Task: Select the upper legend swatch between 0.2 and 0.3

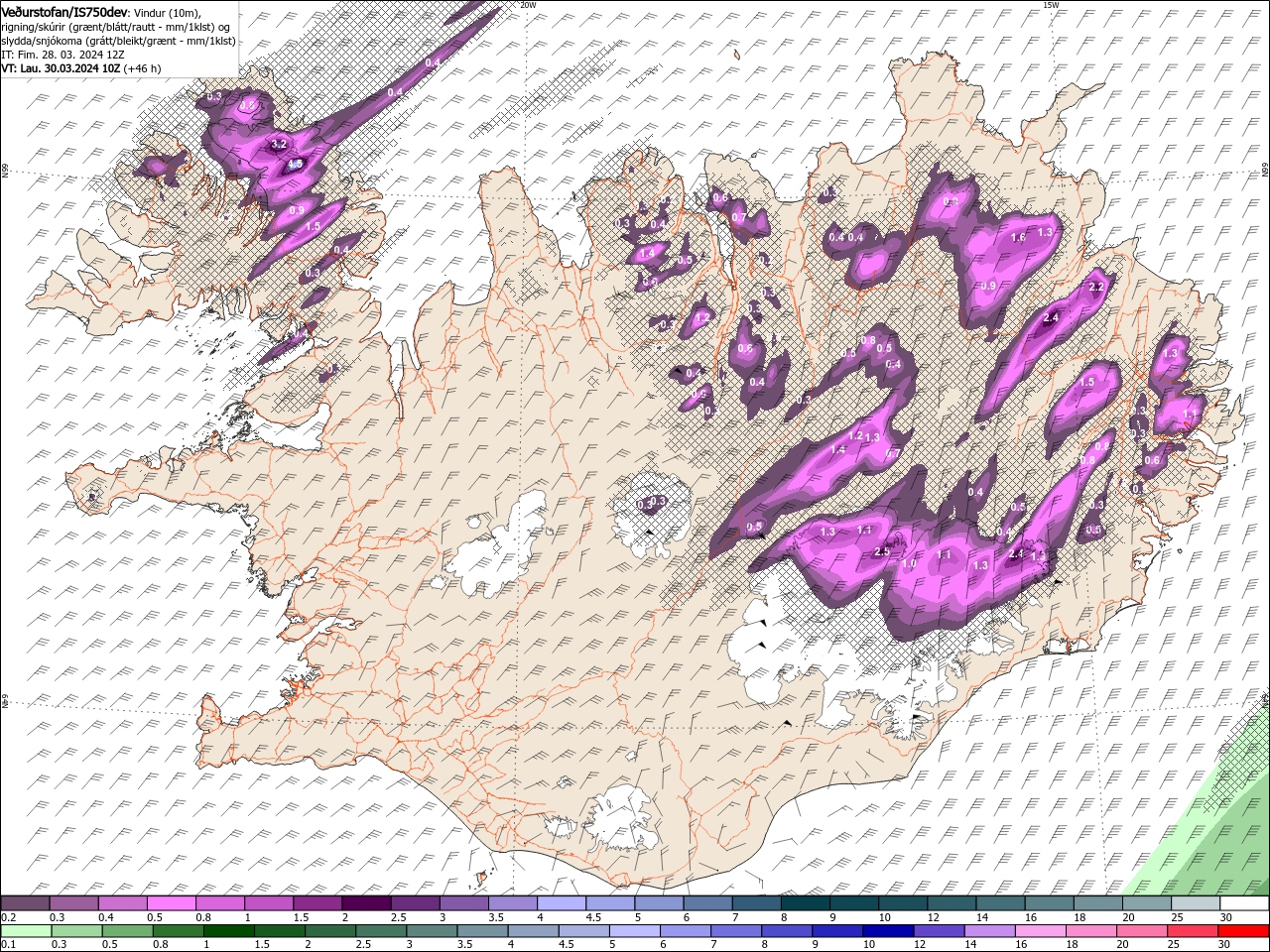Action: 26,903
